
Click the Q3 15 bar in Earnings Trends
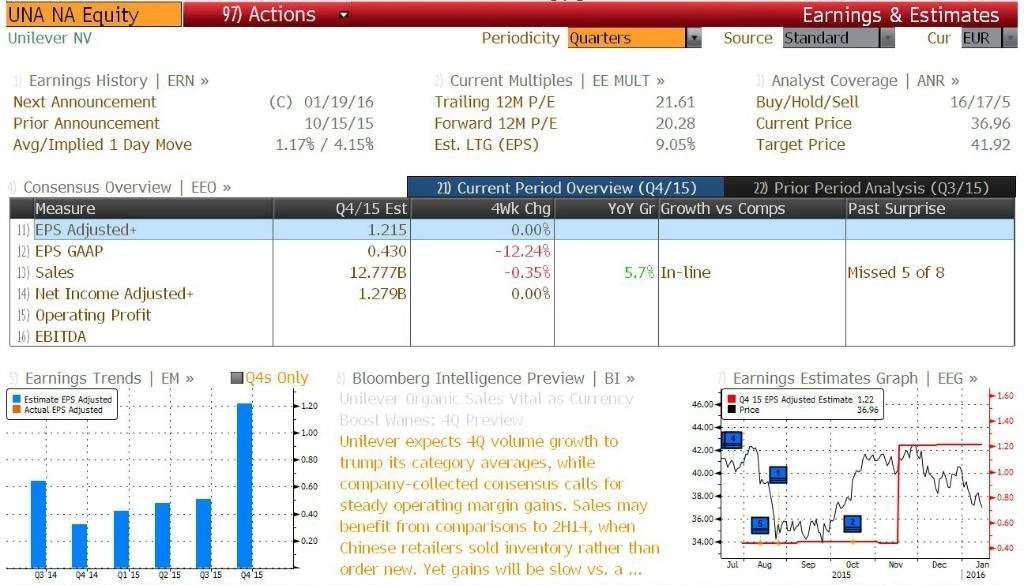(204, 533)
